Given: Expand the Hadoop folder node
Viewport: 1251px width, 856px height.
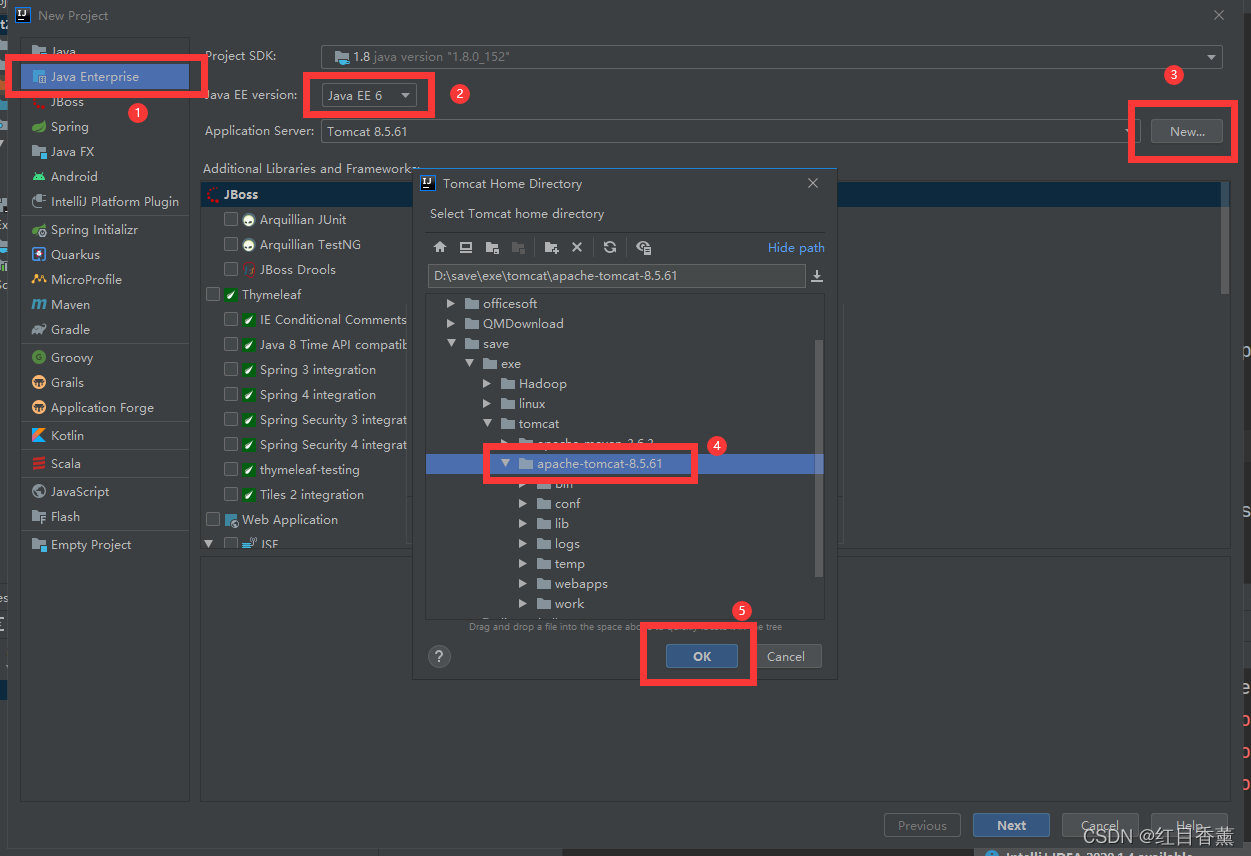Looking at the screenshot, I should coord(487,384).
